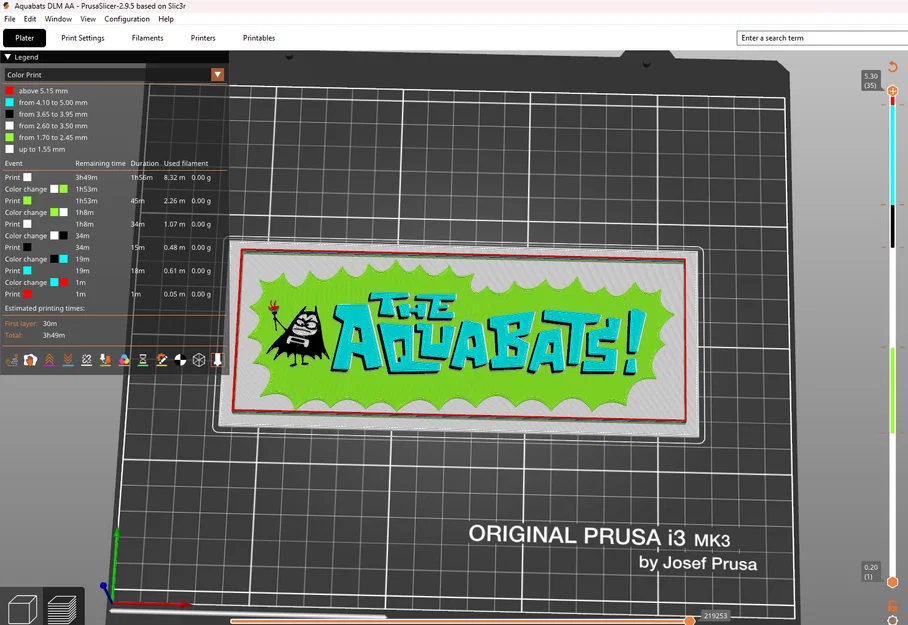Click the green segment of the vertical layer slider

click(892, 390)
